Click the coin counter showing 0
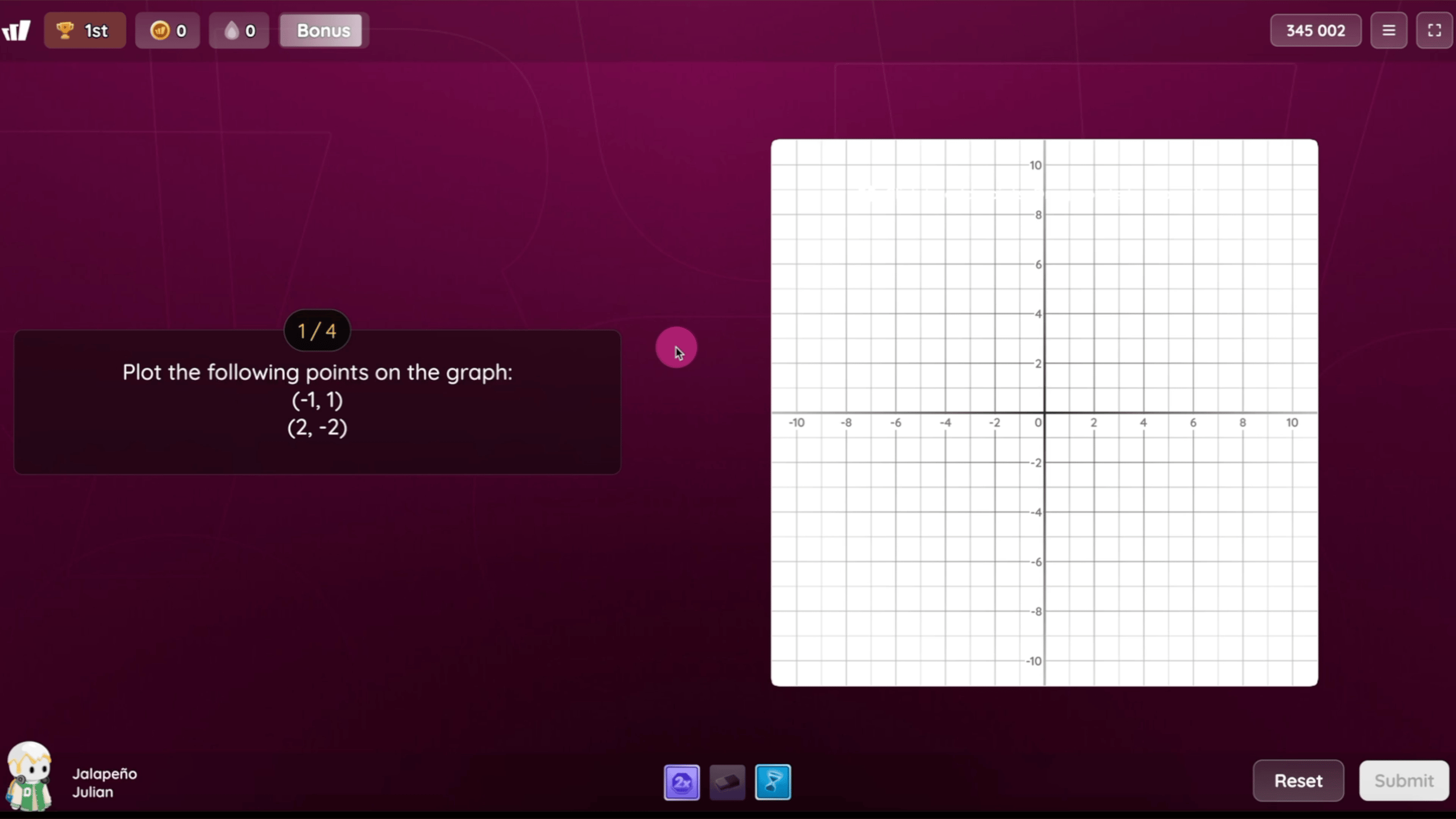The width and height of the screenshot is (1456, 819). (167, 30)
